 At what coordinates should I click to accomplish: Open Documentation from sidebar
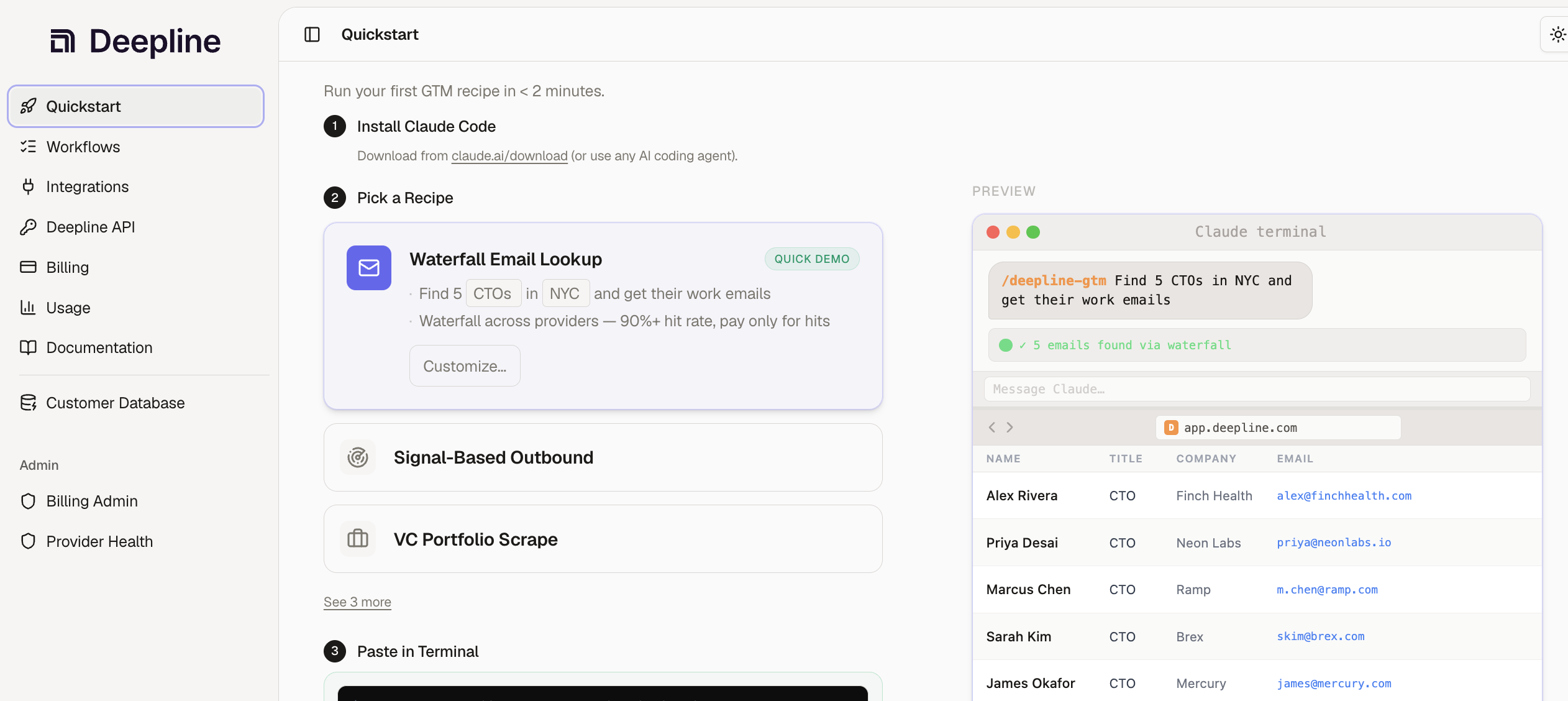[135, 347]
